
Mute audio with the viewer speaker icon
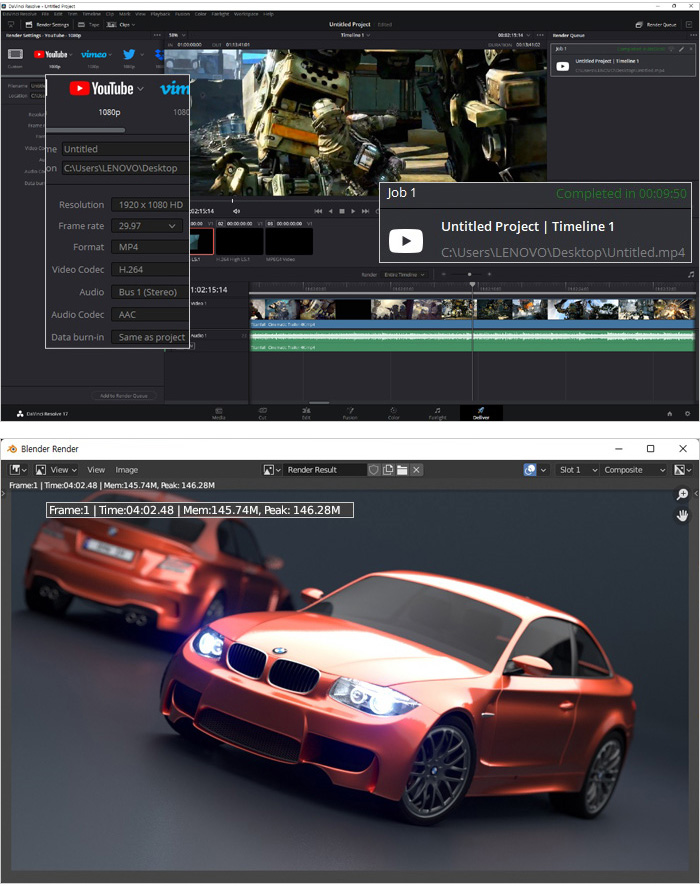point(236,211)
